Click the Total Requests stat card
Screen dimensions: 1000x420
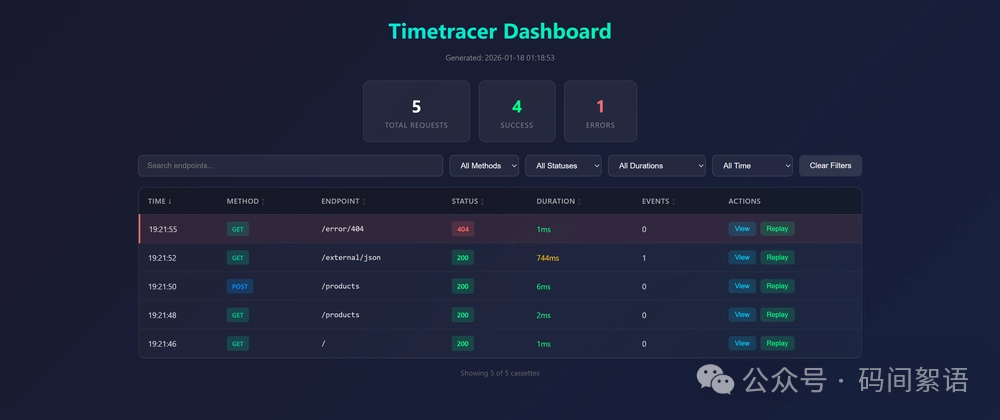point(416,112)
